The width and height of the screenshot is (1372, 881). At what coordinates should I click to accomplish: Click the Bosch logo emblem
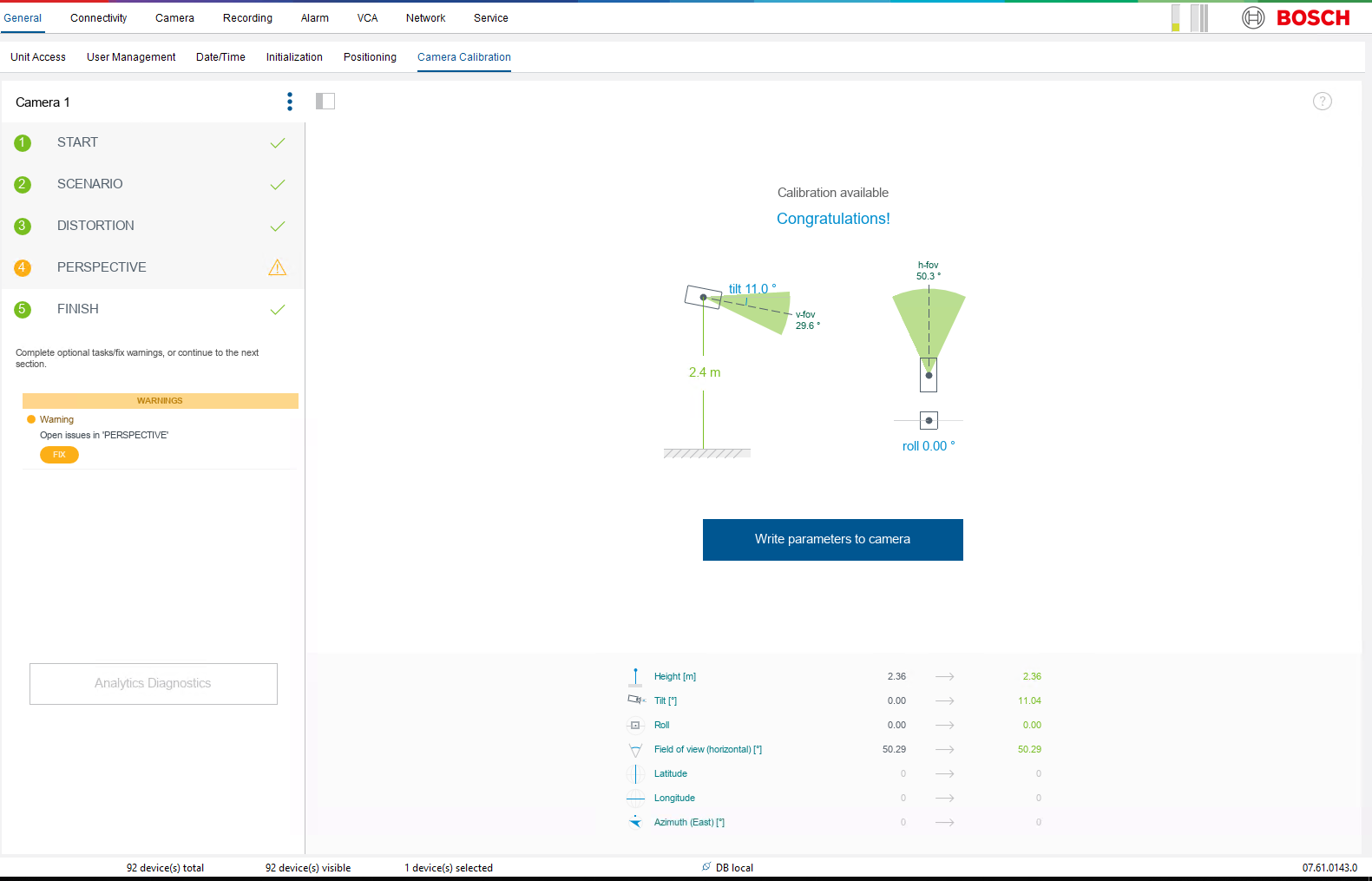[x=1253, y=17]
